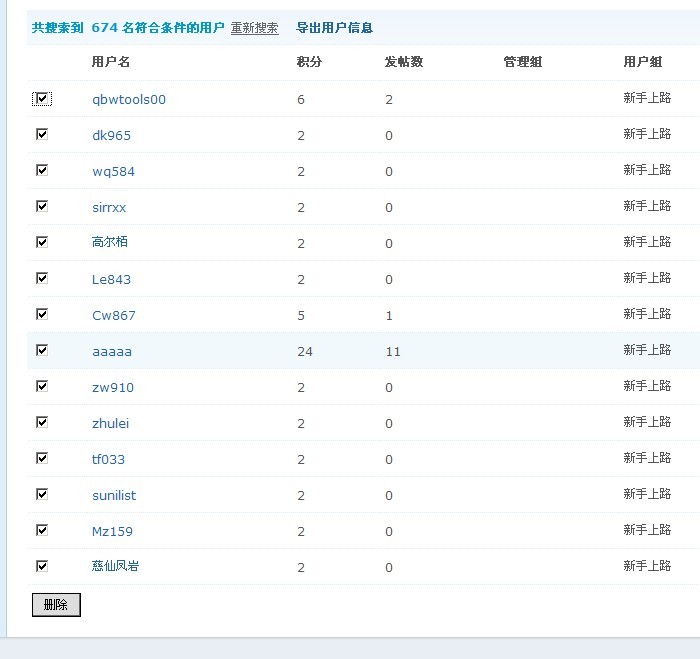Click the zhulei username link
The image size is (700, 659).
110,423
